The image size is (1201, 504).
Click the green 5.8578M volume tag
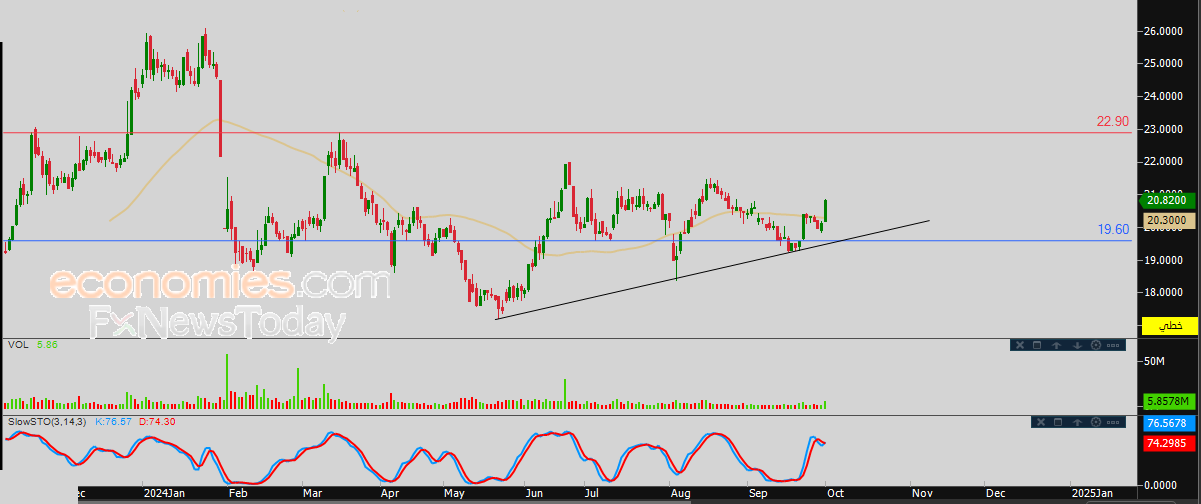pyautogui.click(x=1169, y=401)
